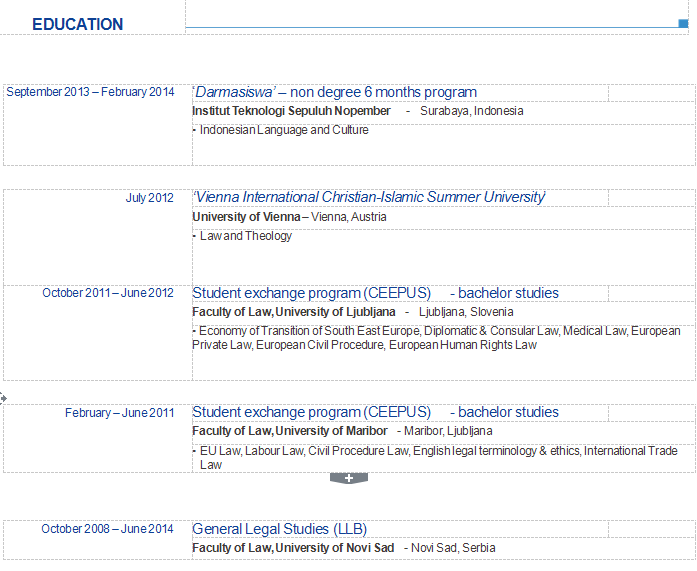Click the EU Law, Labour Law course list

point(436,457)
